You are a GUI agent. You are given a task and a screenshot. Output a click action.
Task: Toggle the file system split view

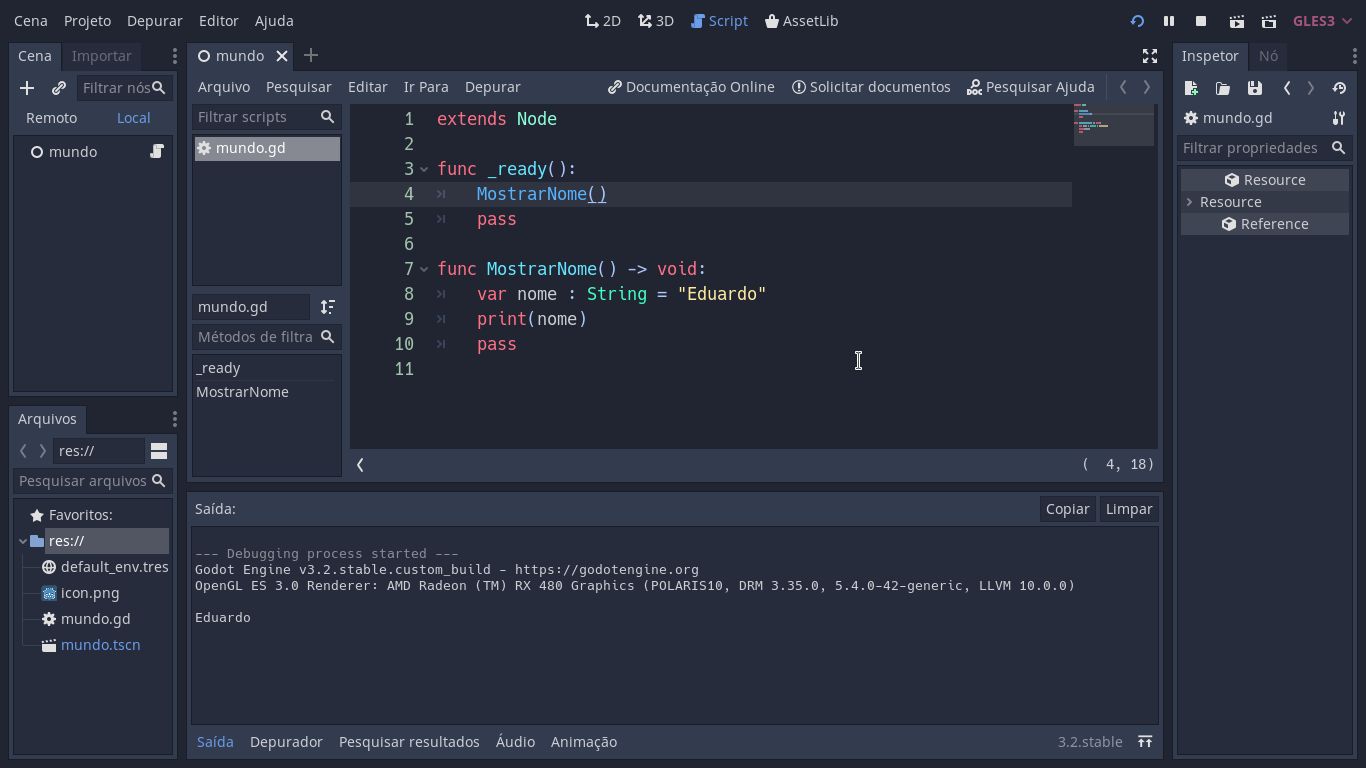tap(159, 451)
